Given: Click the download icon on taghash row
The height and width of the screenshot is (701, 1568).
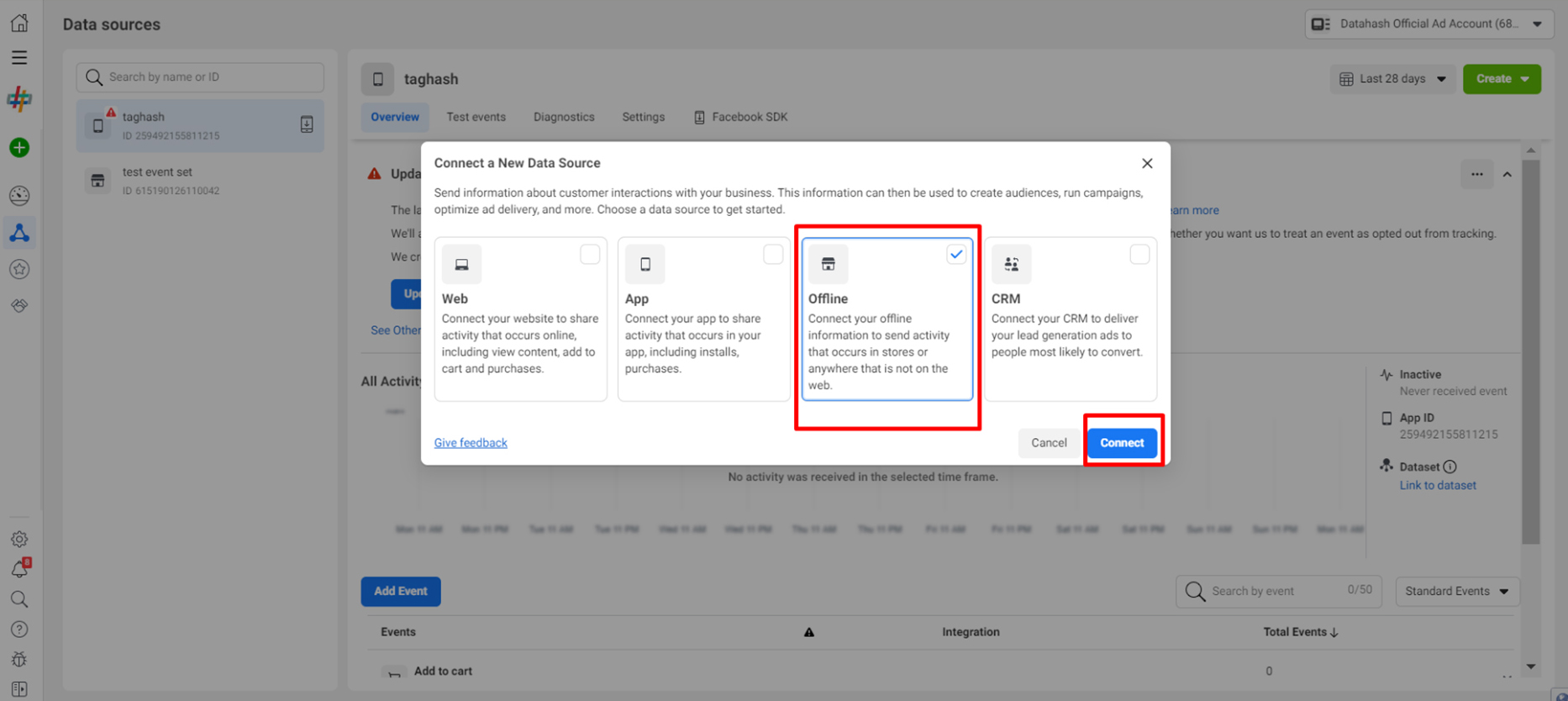Looking at the screenshot, I should (307, 125).
